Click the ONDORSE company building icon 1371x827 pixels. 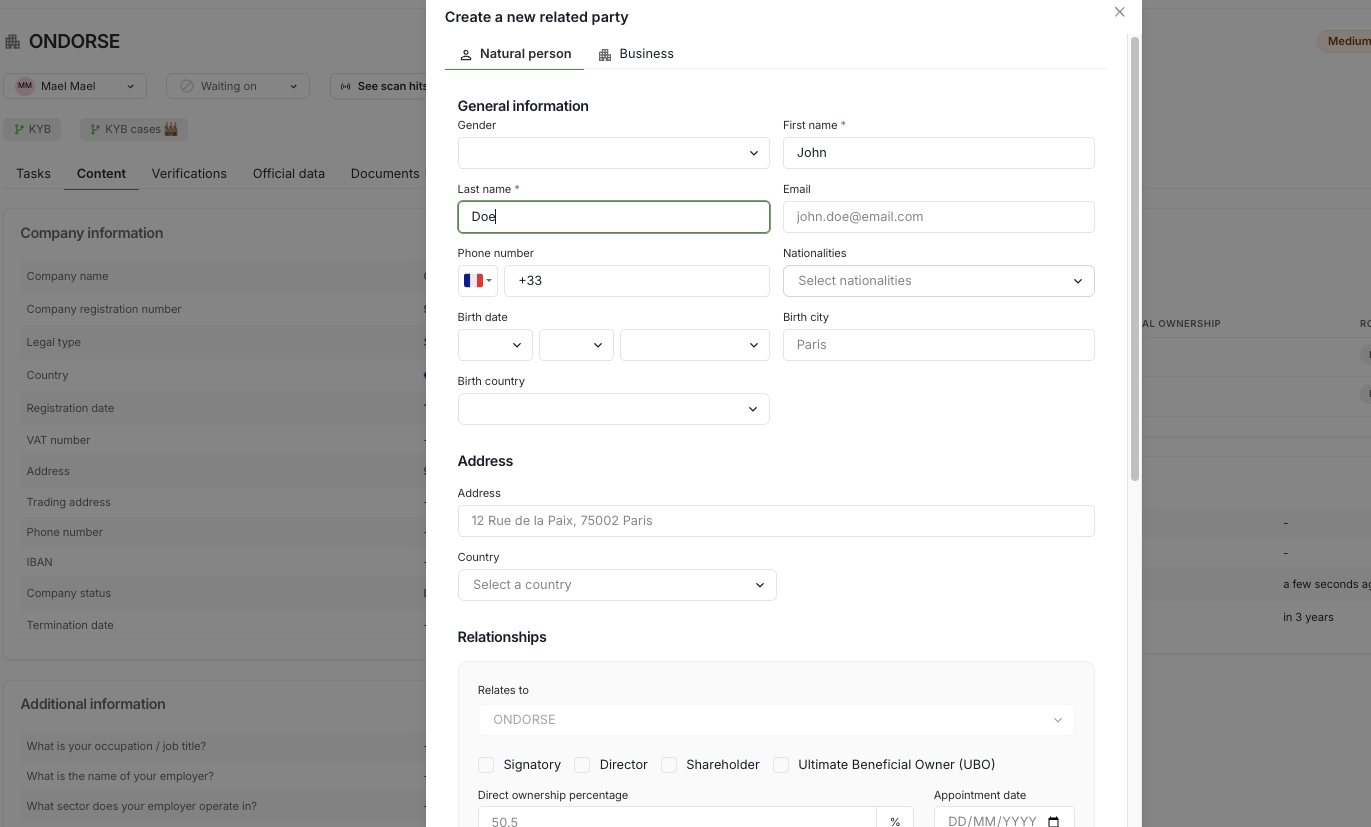click(13, 42)
